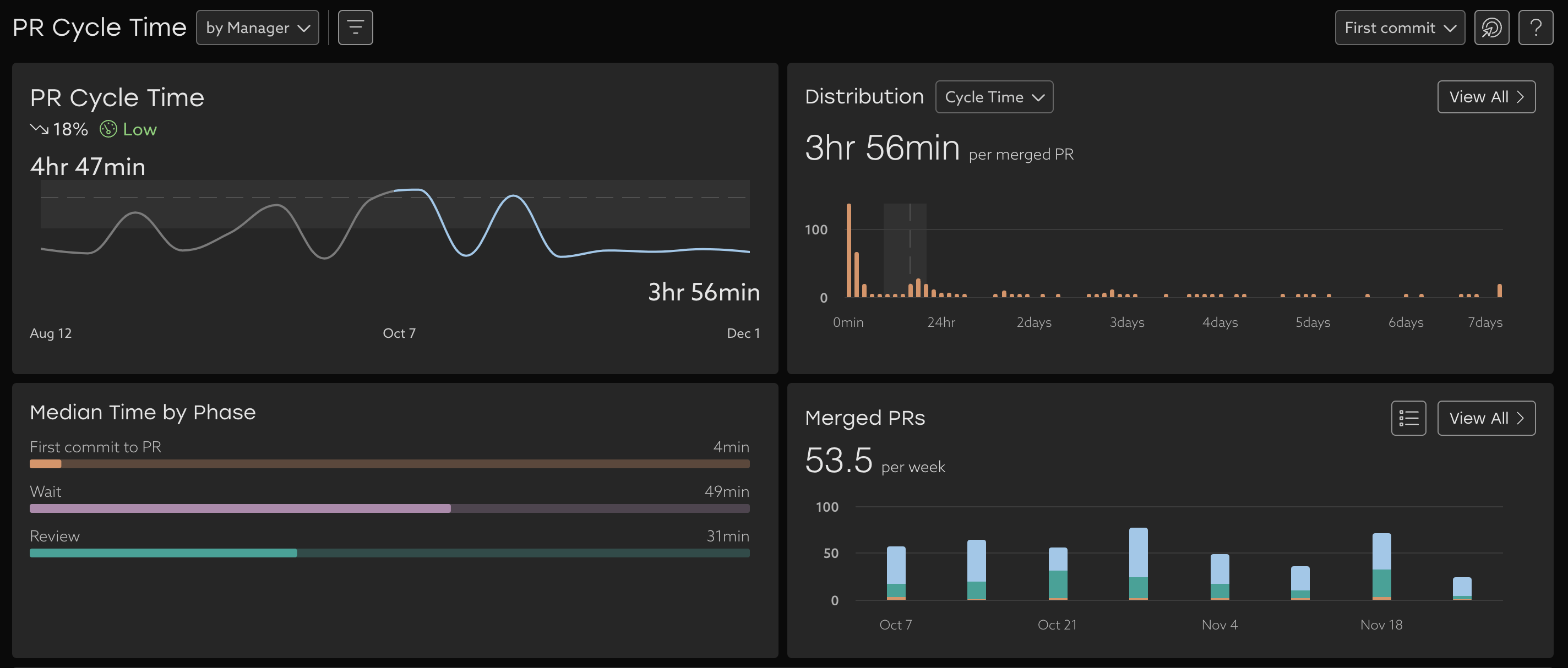Open help via the question mark icon
1568x668 pixels.
pyautogui.click(x=1537, y=28)
